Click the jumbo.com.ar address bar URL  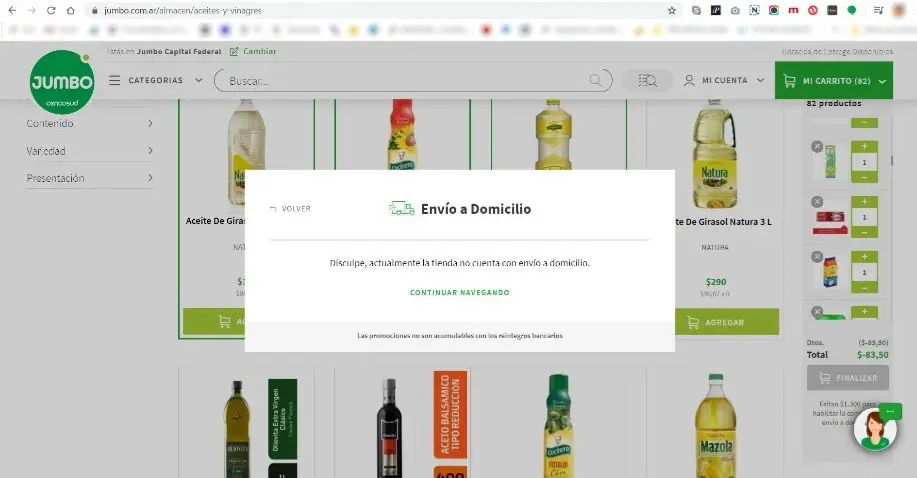(183, 11)
